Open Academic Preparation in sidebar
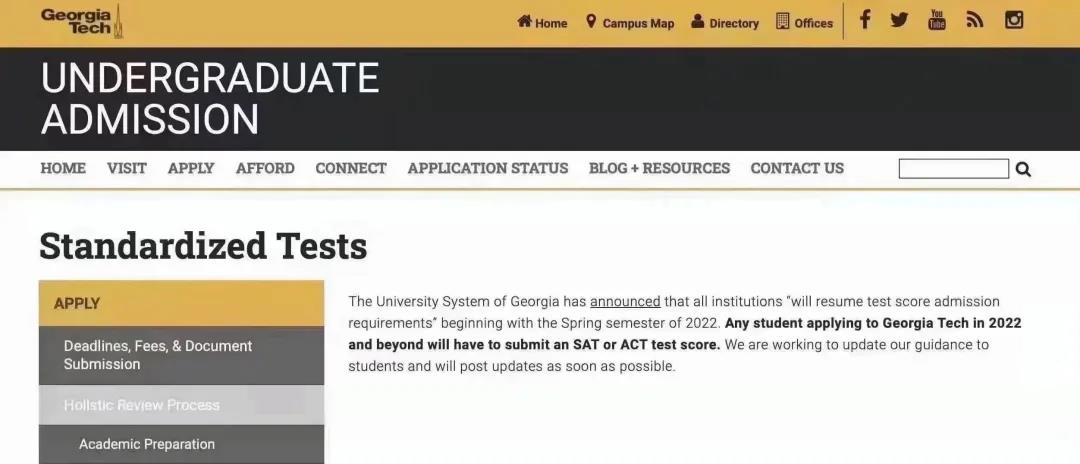The height and width of the screenshot is (464, 1080). (x=147, y=444)
